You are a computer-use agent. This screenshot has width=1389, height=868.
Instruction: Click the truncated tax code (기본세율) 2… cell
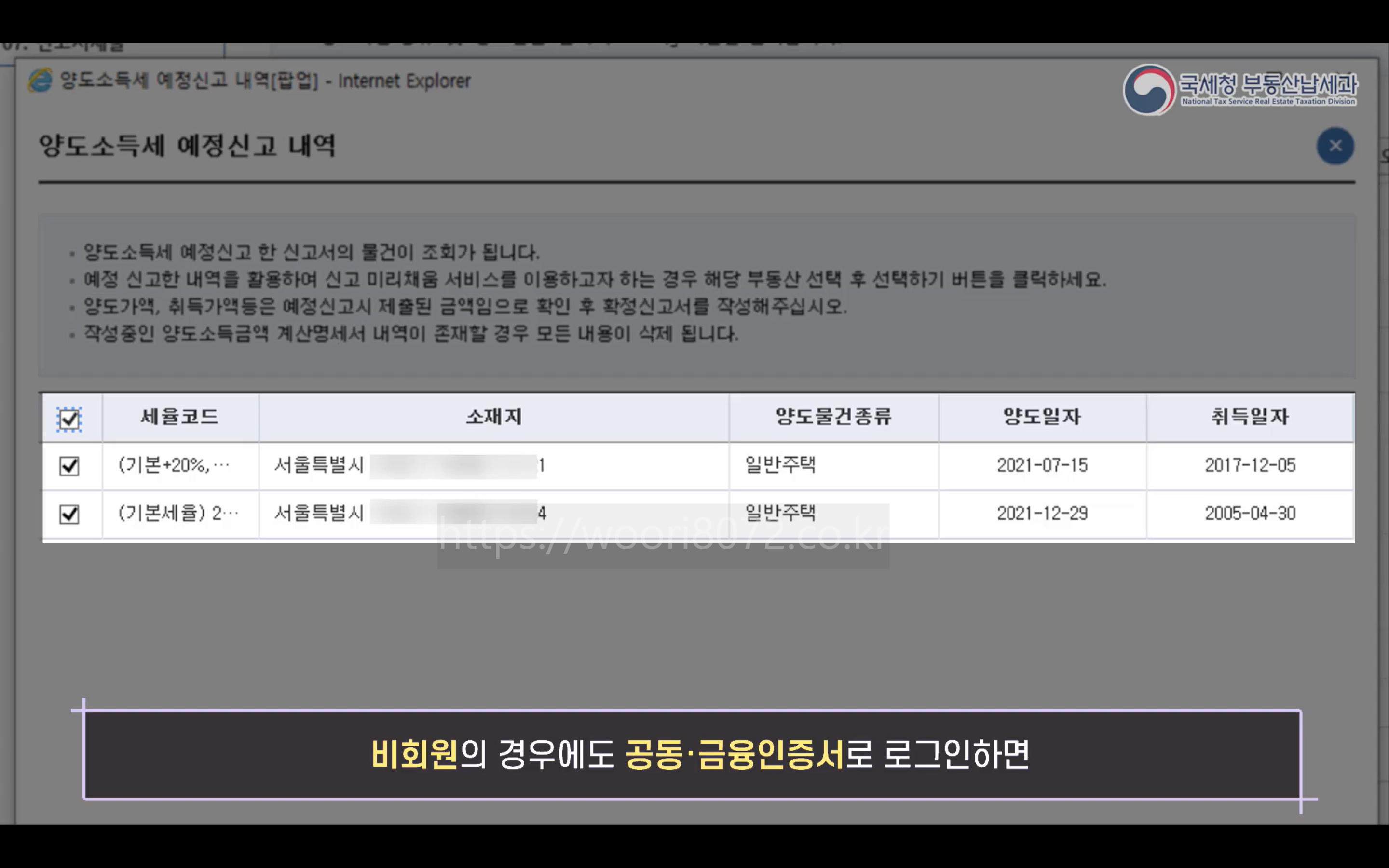point(178,513)
